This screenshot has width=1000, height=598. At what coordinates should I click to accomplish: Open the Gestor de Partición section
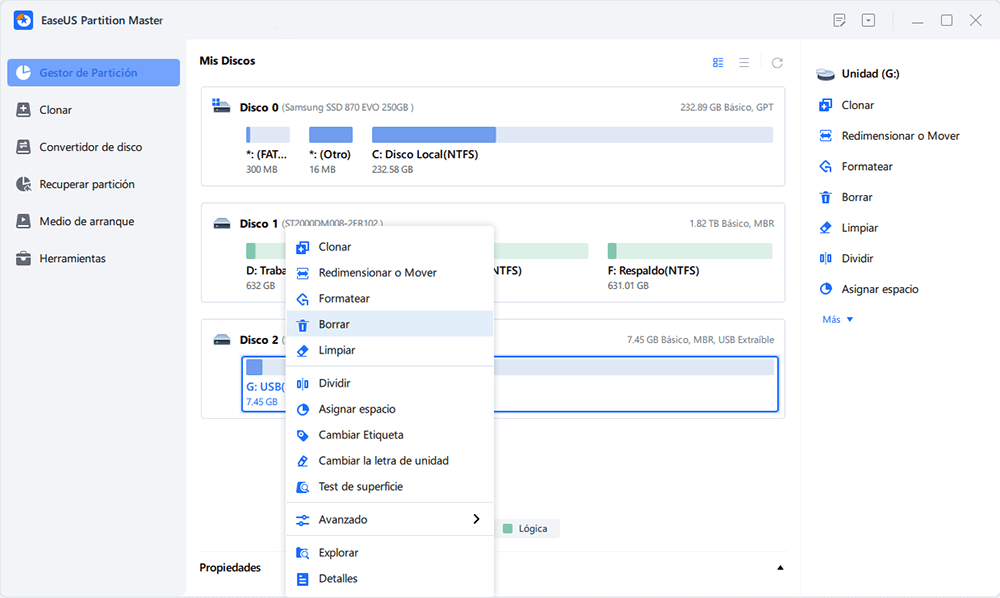[x=93, y=73]
